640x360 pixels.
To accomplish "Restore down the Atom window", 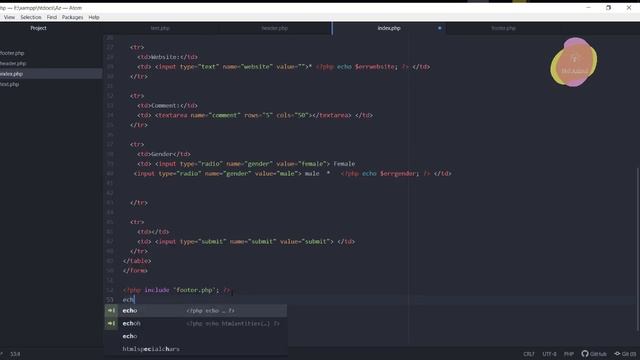I will (608, 7).
